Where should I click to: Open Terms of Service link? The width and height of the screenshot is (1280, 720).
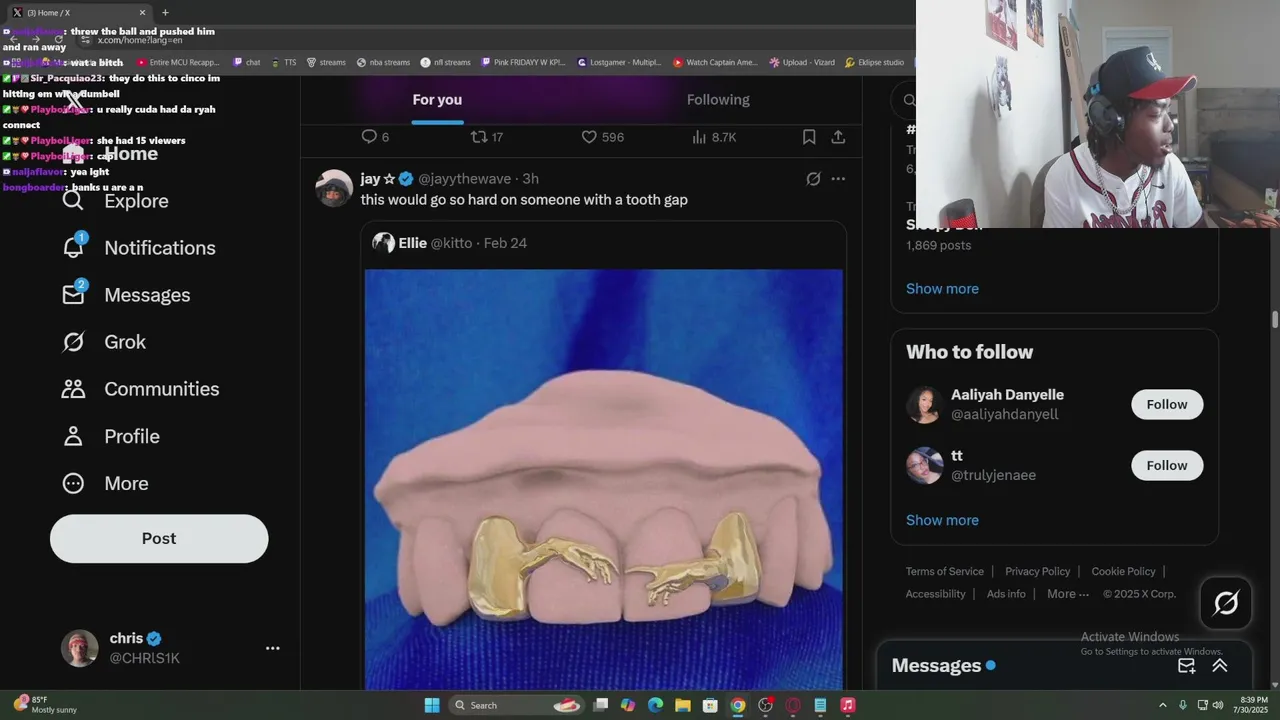coord(945,571)
